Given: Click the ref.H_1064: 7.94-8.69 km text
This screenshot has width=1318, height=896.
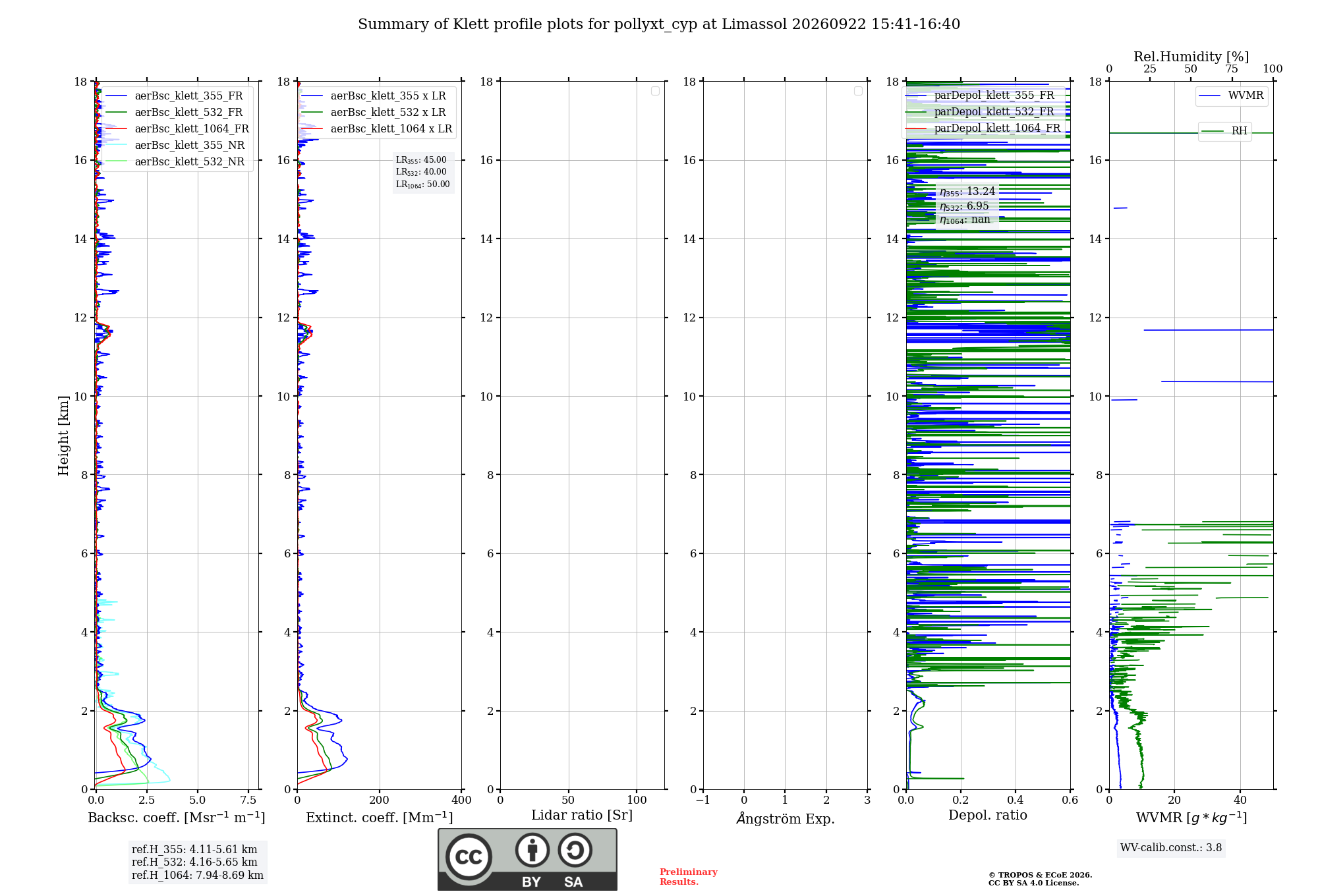Looking at the screenshot, I should click(x=198, y=876).
